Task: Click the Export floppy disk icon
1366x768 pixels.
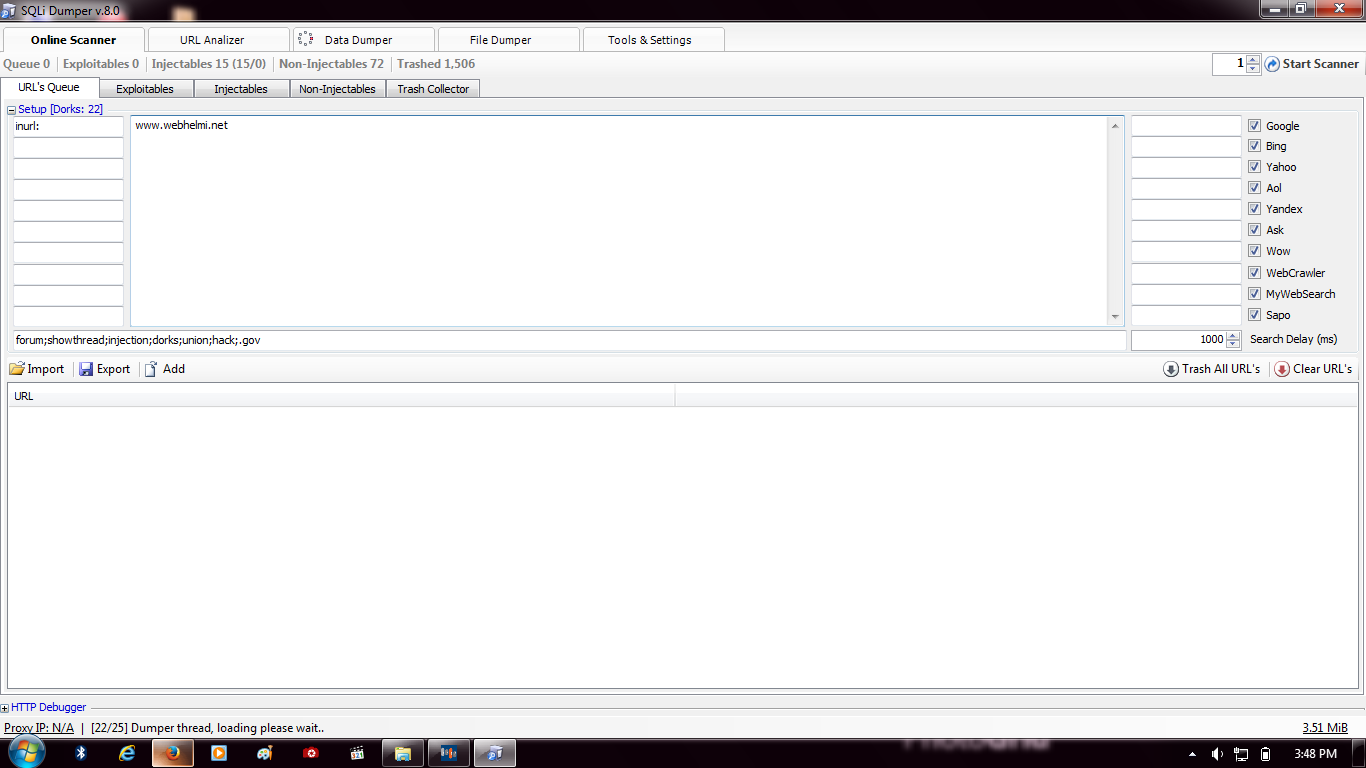Action: click(86, 369)
